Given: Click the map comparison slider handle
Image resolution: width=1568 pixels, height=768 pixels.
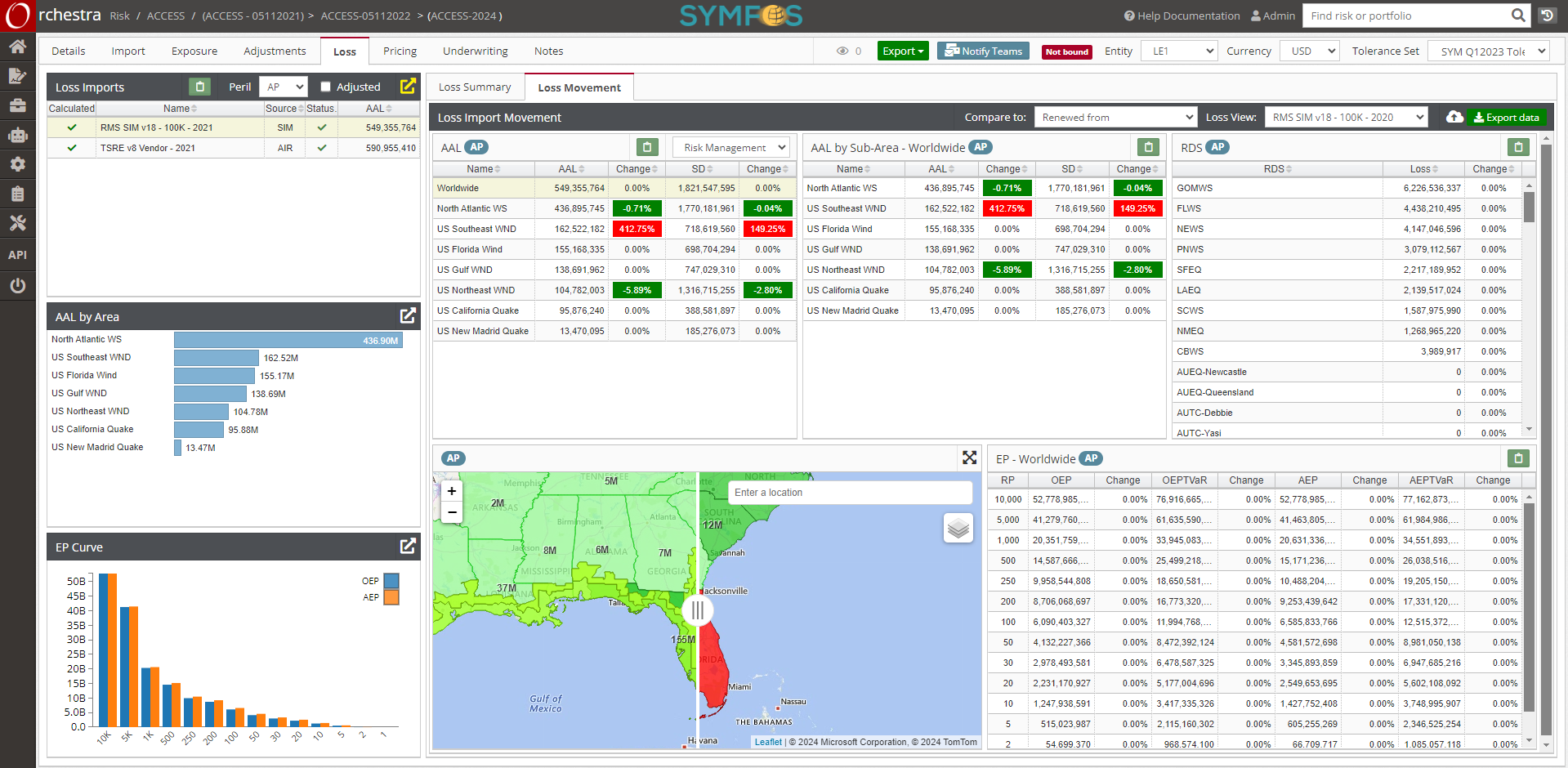Looking at the screenshot, I should tap(698, 610).
